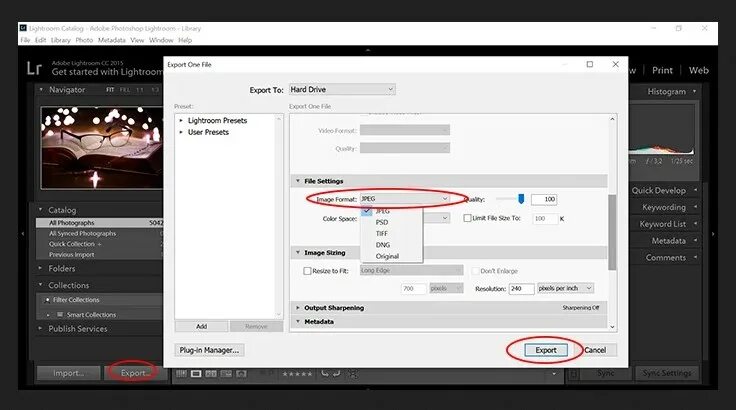Rotate photo right using toolbar icon

(336, 374)
